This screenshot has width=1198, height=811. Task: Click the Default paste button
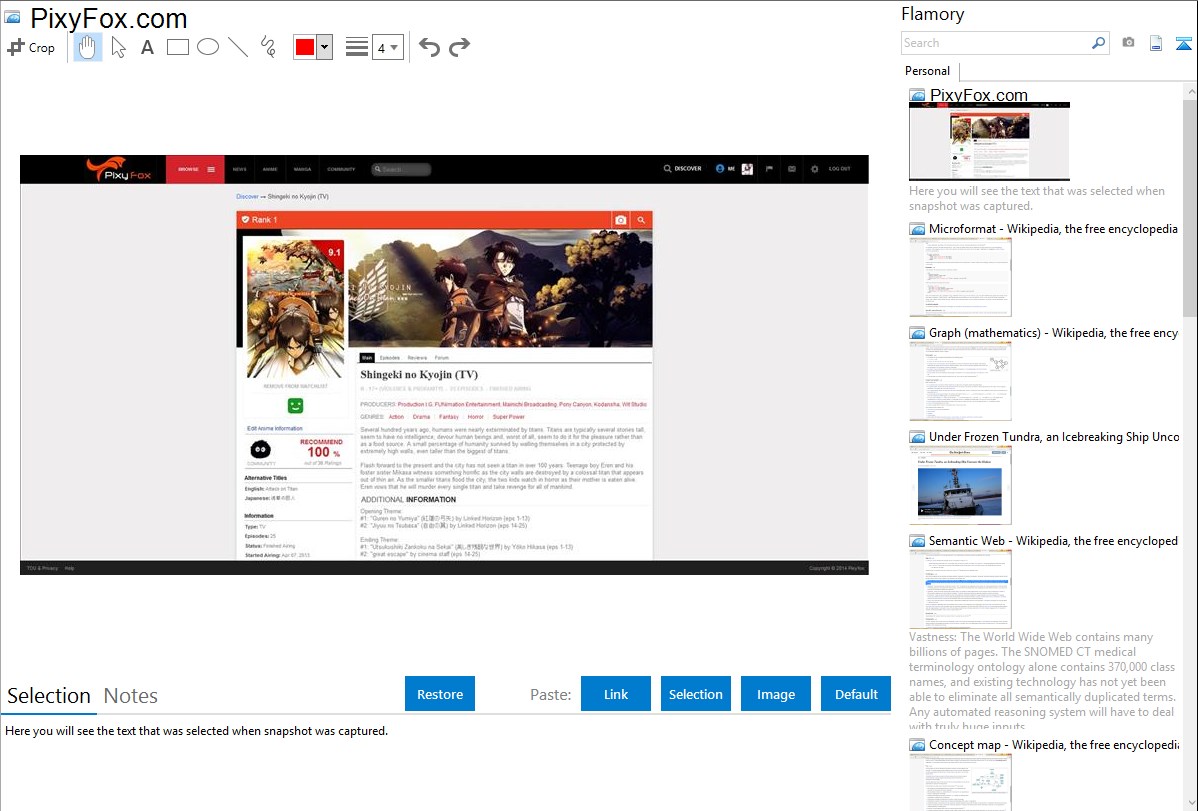tap(856, 694)
